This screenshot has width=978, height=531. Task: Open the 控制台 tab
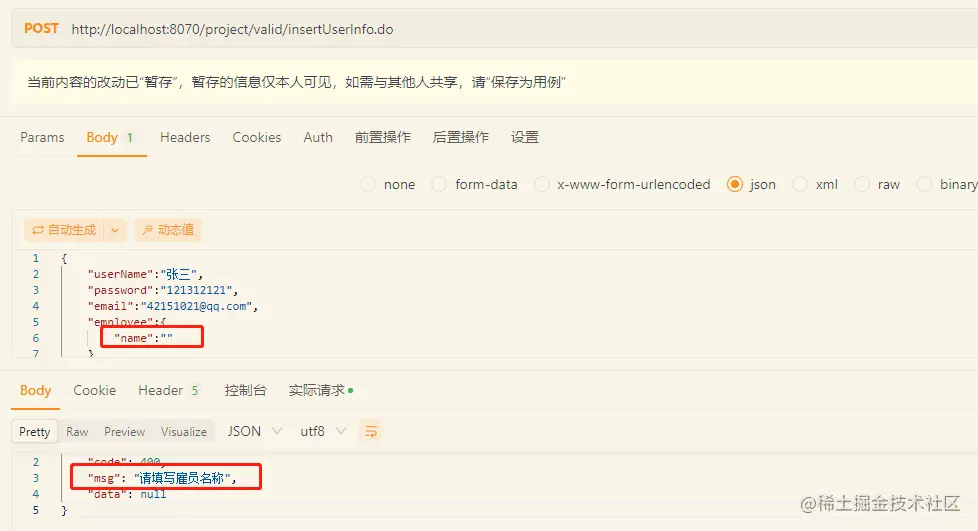(245, 391)
